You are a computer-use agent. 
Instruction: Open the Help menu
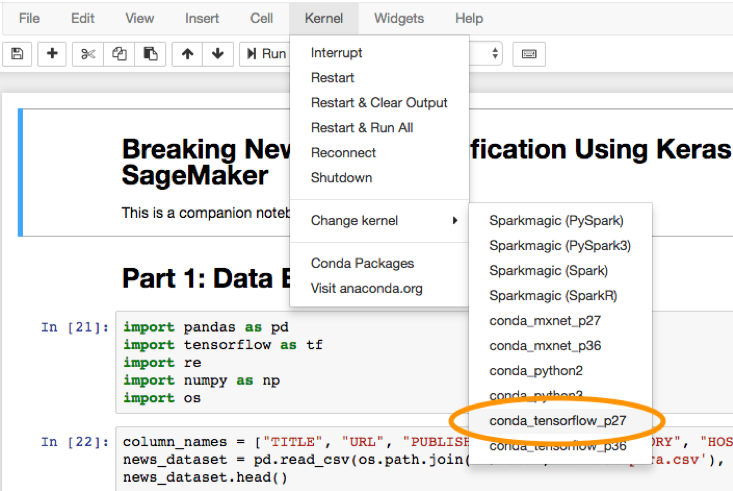(x=469, y=18)
